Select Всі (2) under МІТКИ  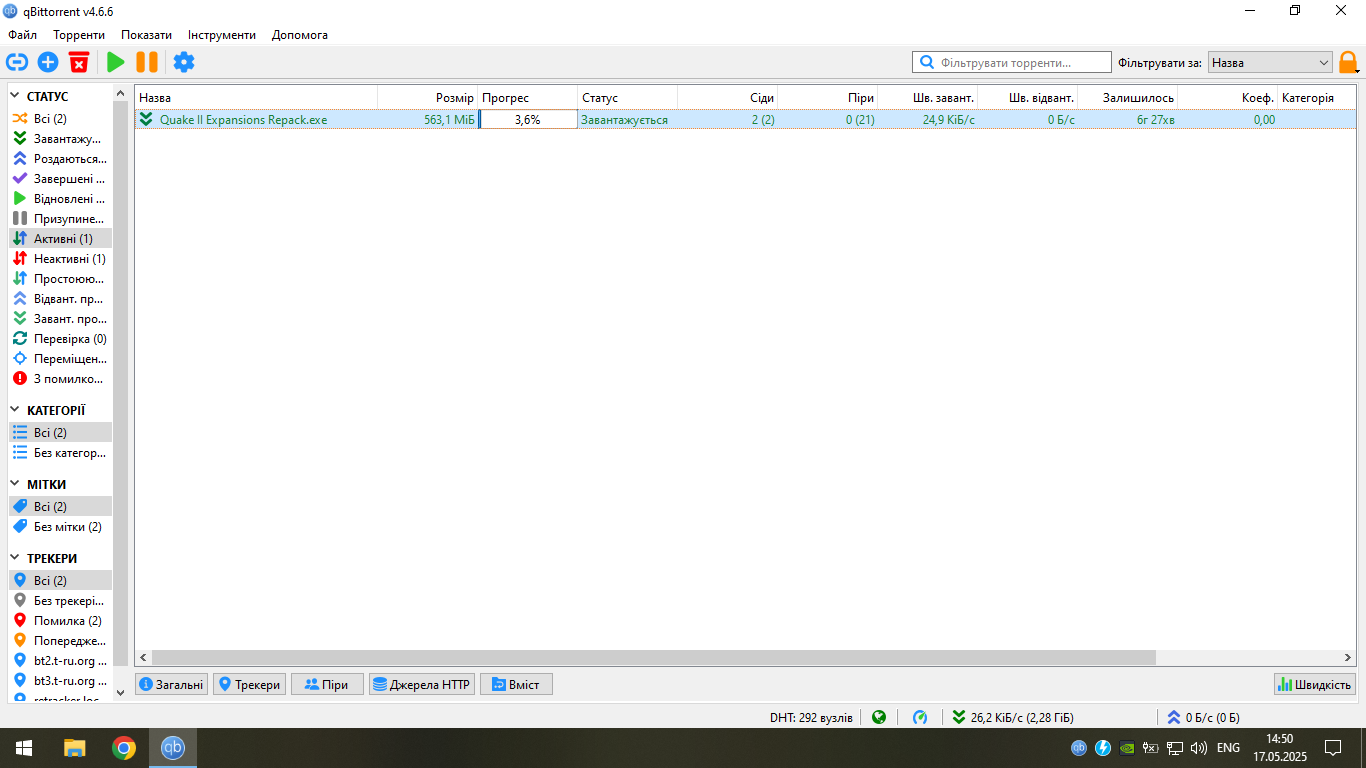pyautogui.click(x=60, y=507)
